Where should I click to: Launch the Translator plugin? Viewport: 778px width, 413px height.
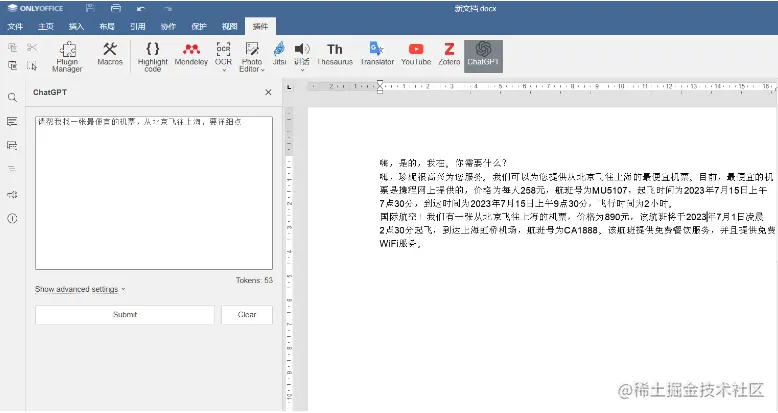click(x=377, y=54)
